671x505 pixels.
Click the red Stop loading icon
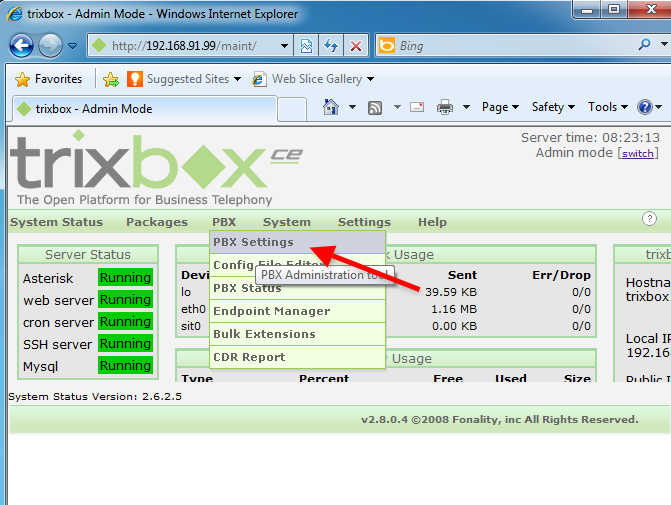pyautogui.click(x=356, y=45)
